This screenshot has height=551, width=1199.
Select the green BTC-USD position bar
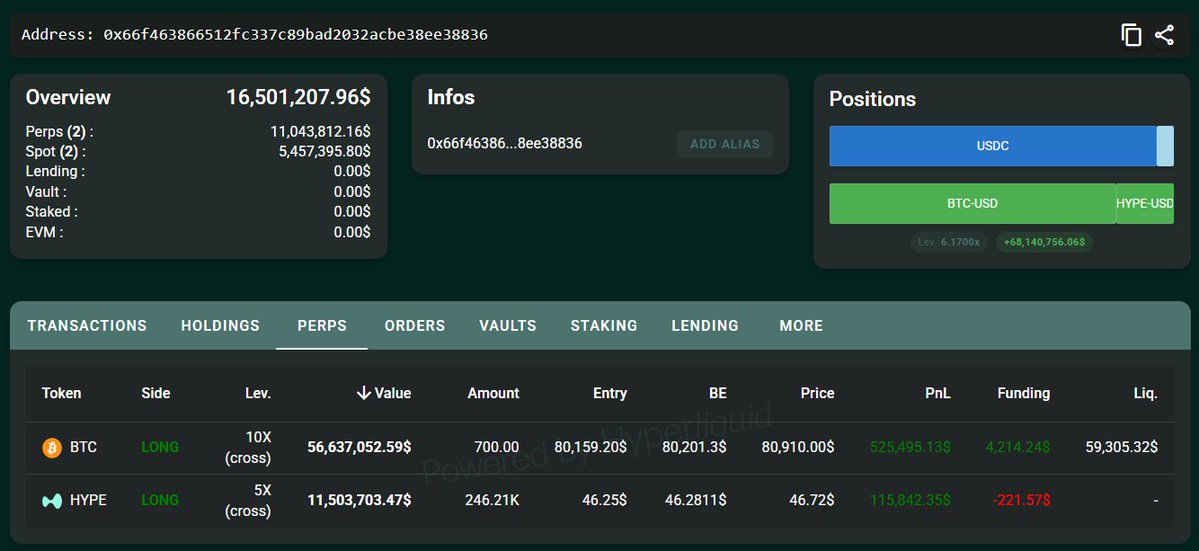click(x=972, y=203)
